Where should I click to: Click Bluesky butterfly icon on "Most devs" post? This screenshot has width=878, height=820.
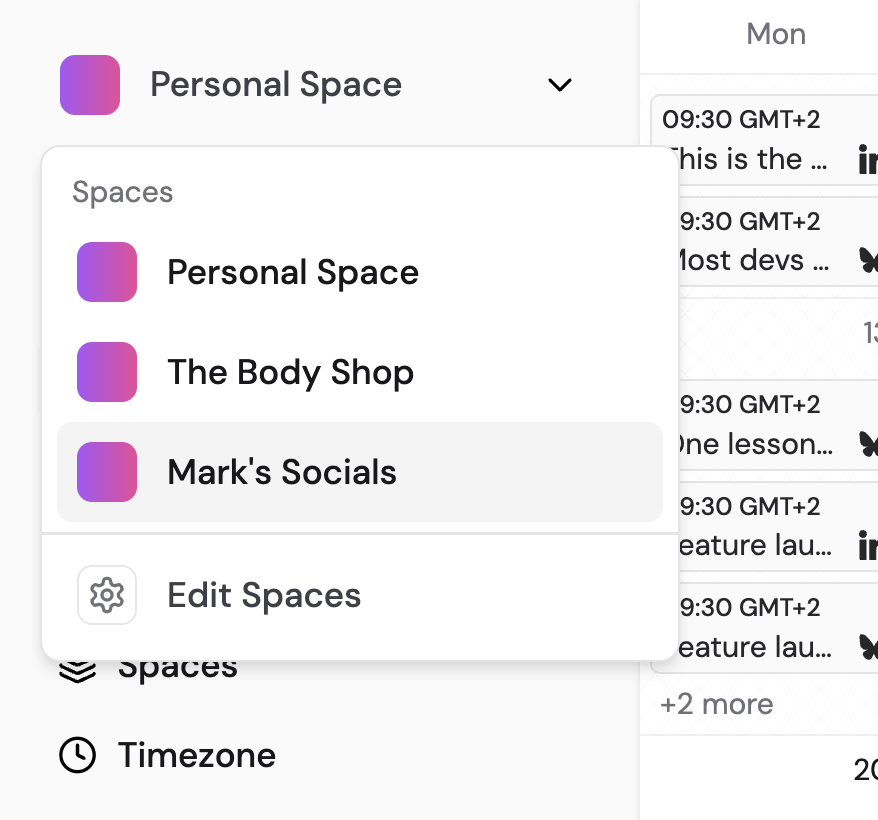867,260
